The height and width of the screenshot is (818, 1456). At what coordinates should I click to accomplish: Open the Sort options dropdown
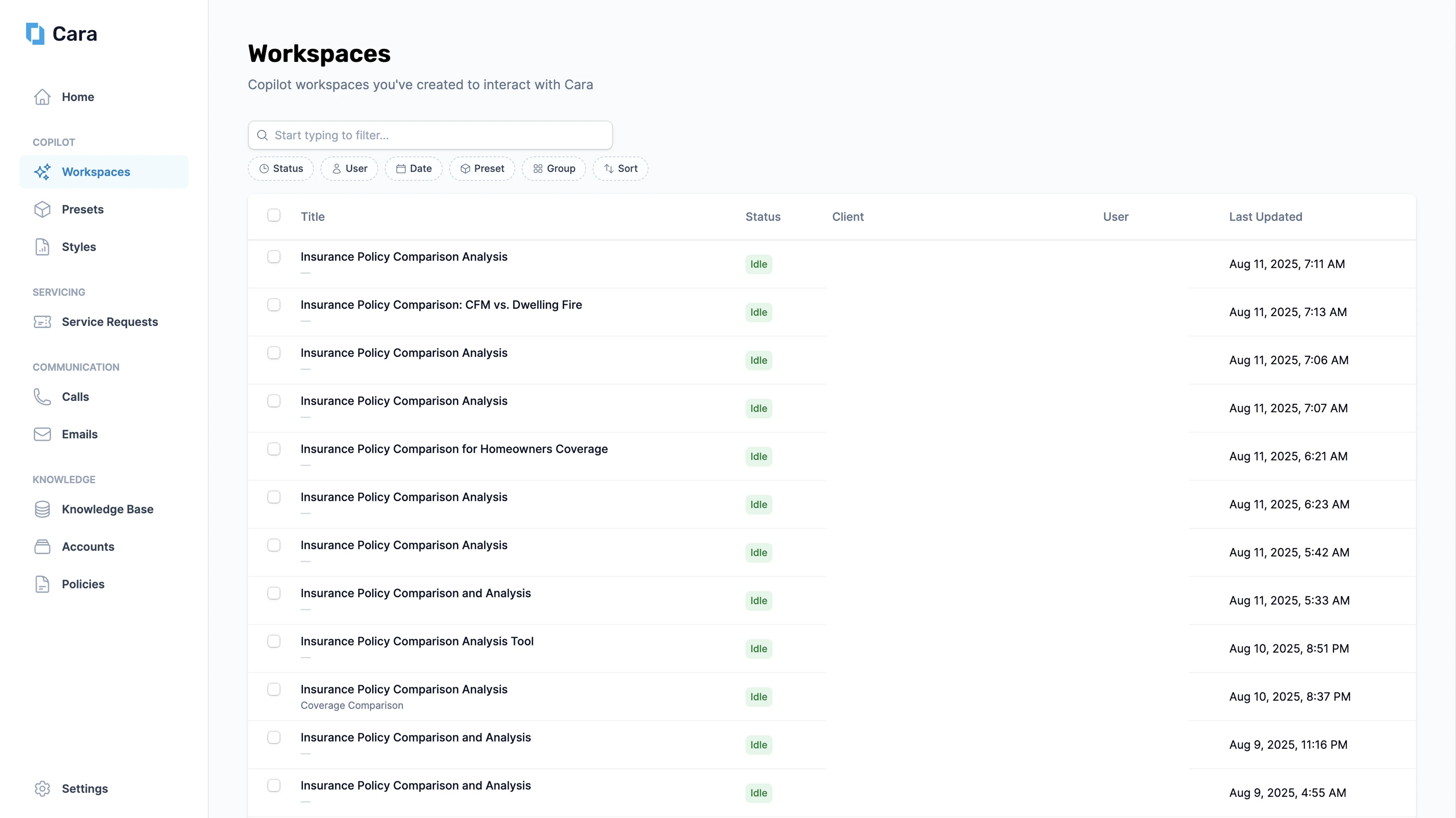[x=620, y=168]
